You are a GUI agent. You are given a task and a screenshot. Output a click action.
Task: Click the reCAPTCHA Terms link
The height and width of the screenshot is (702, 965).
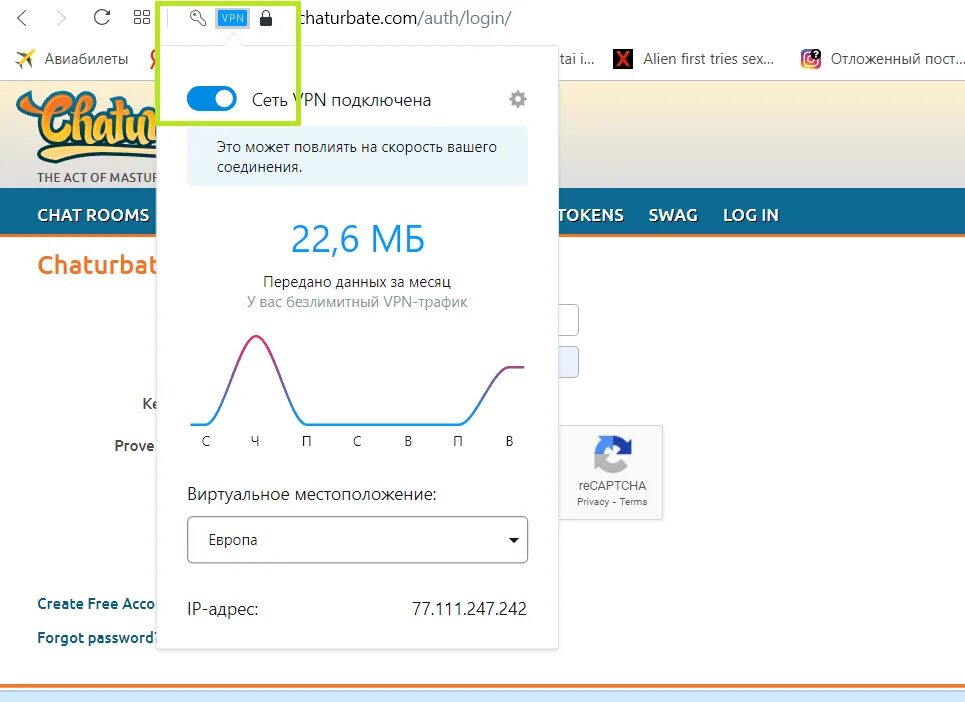633,501
